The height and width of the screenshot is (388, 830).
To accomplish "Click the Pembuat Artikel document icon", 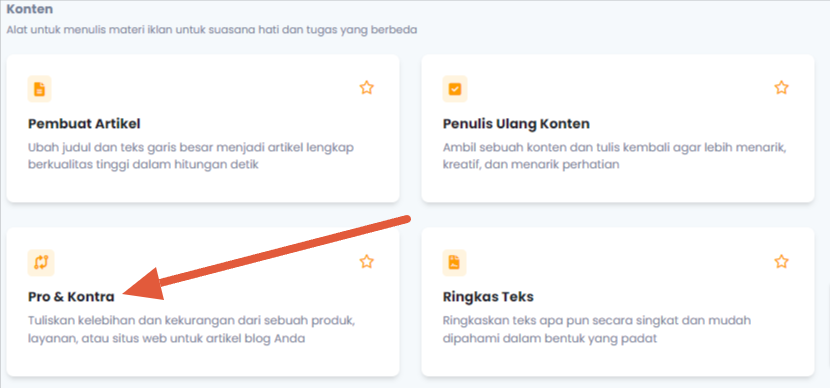I will (40, 89).
